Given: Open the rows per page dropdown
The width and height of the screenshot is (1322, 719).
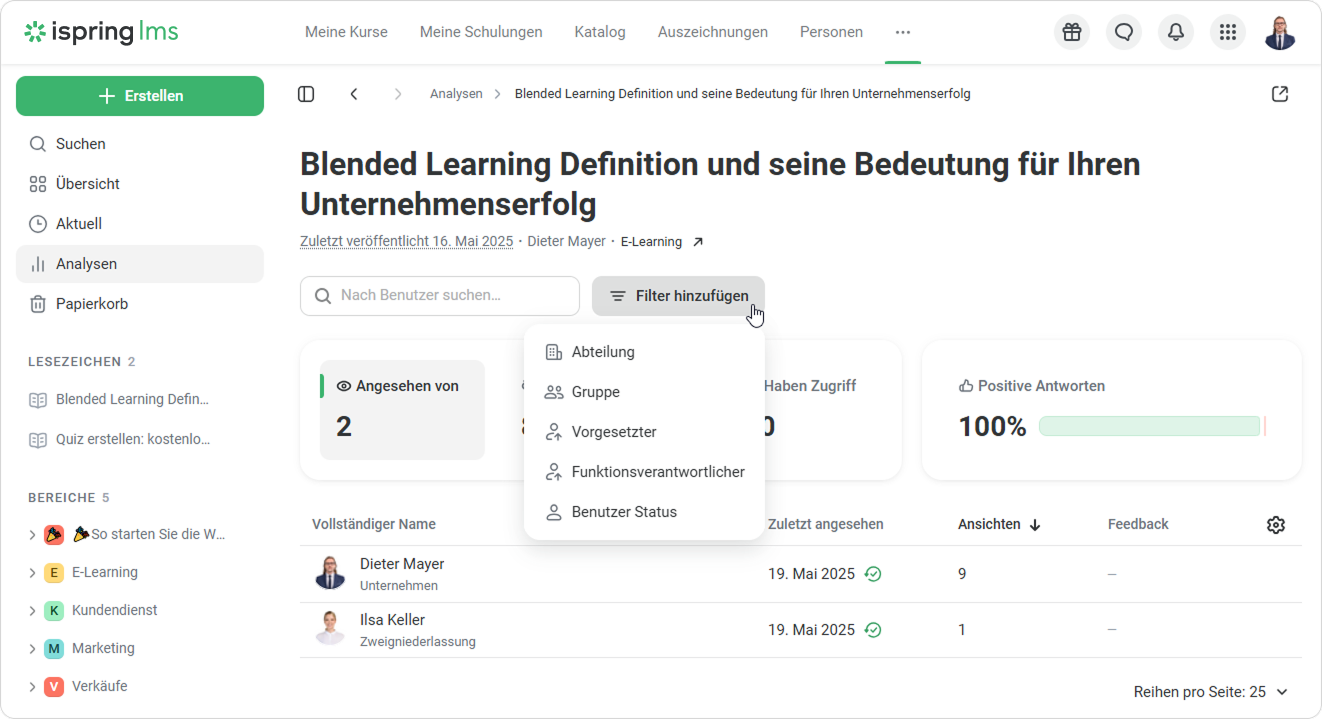Looking at the screenshot, I should (x=1210, y=692).
